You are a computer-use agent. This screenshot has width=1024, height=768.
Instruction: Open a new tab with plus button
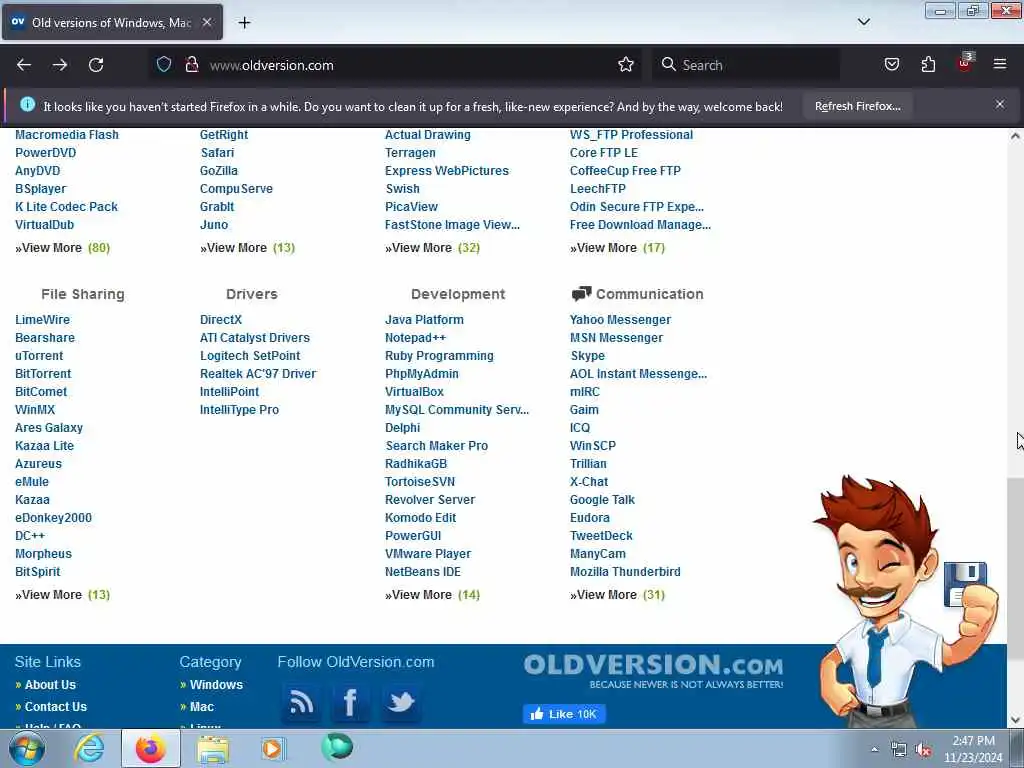click(244, 22)
